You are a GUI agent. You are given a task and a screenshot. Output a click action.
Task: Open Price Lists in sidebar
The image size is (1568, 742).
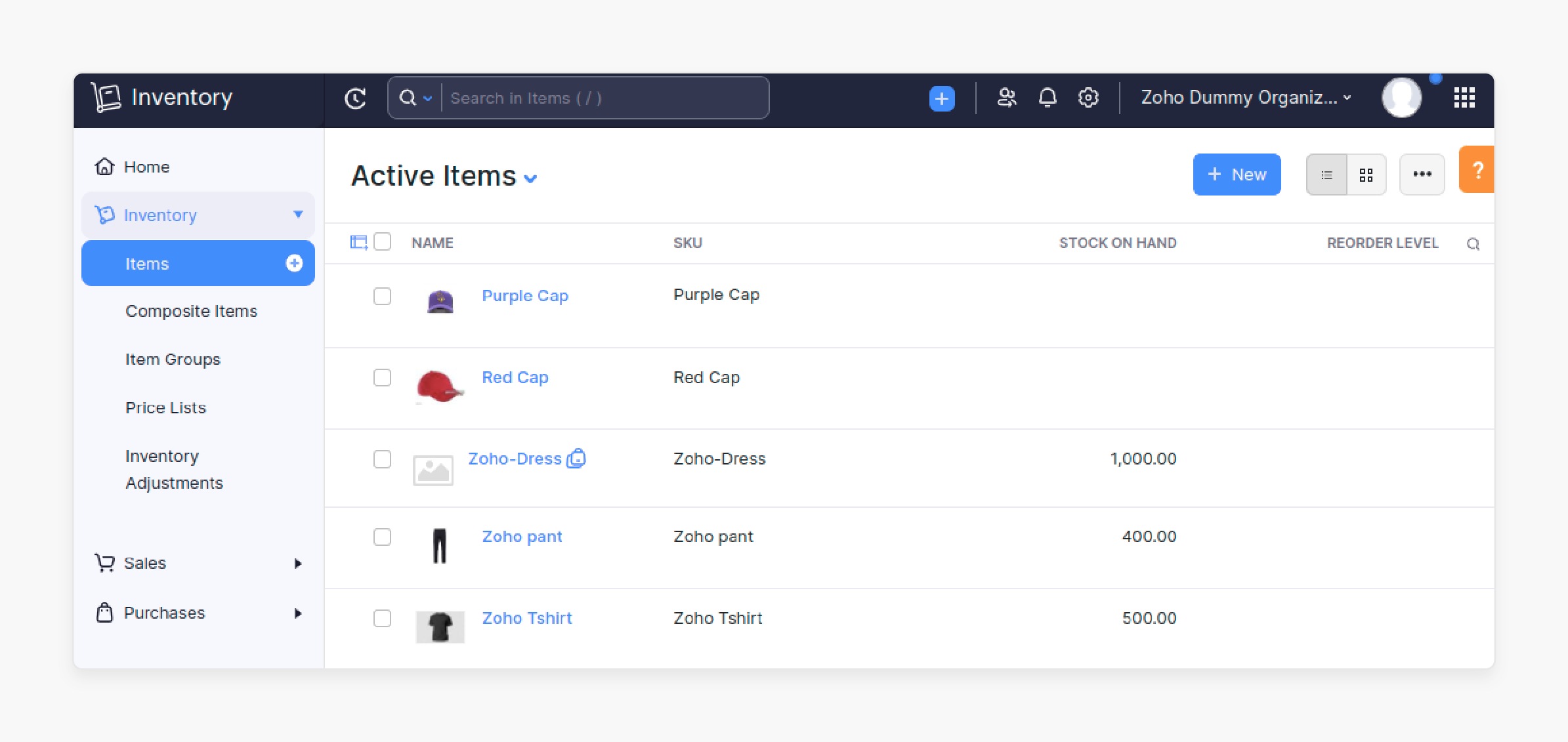click(165, 407)
